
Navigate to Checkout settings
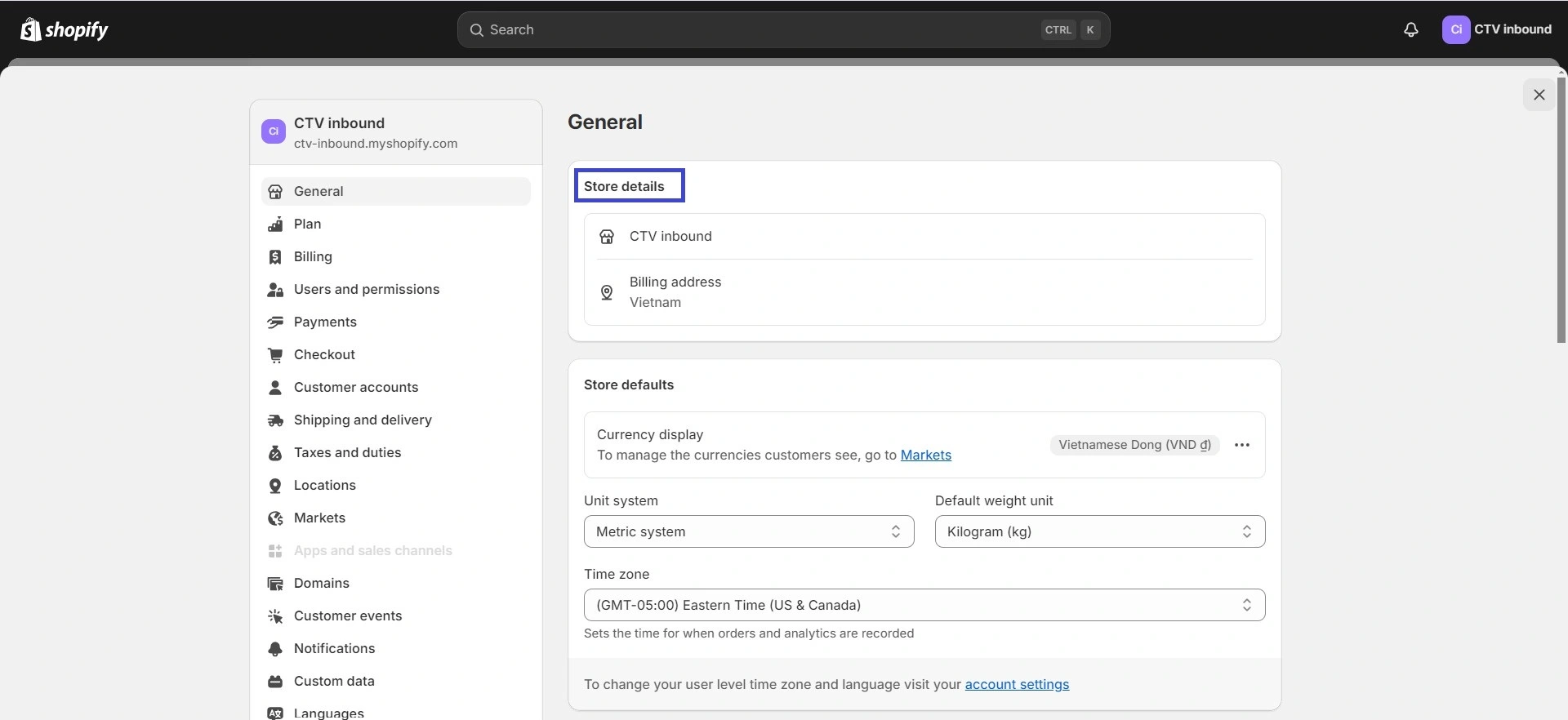coord(396,354)
